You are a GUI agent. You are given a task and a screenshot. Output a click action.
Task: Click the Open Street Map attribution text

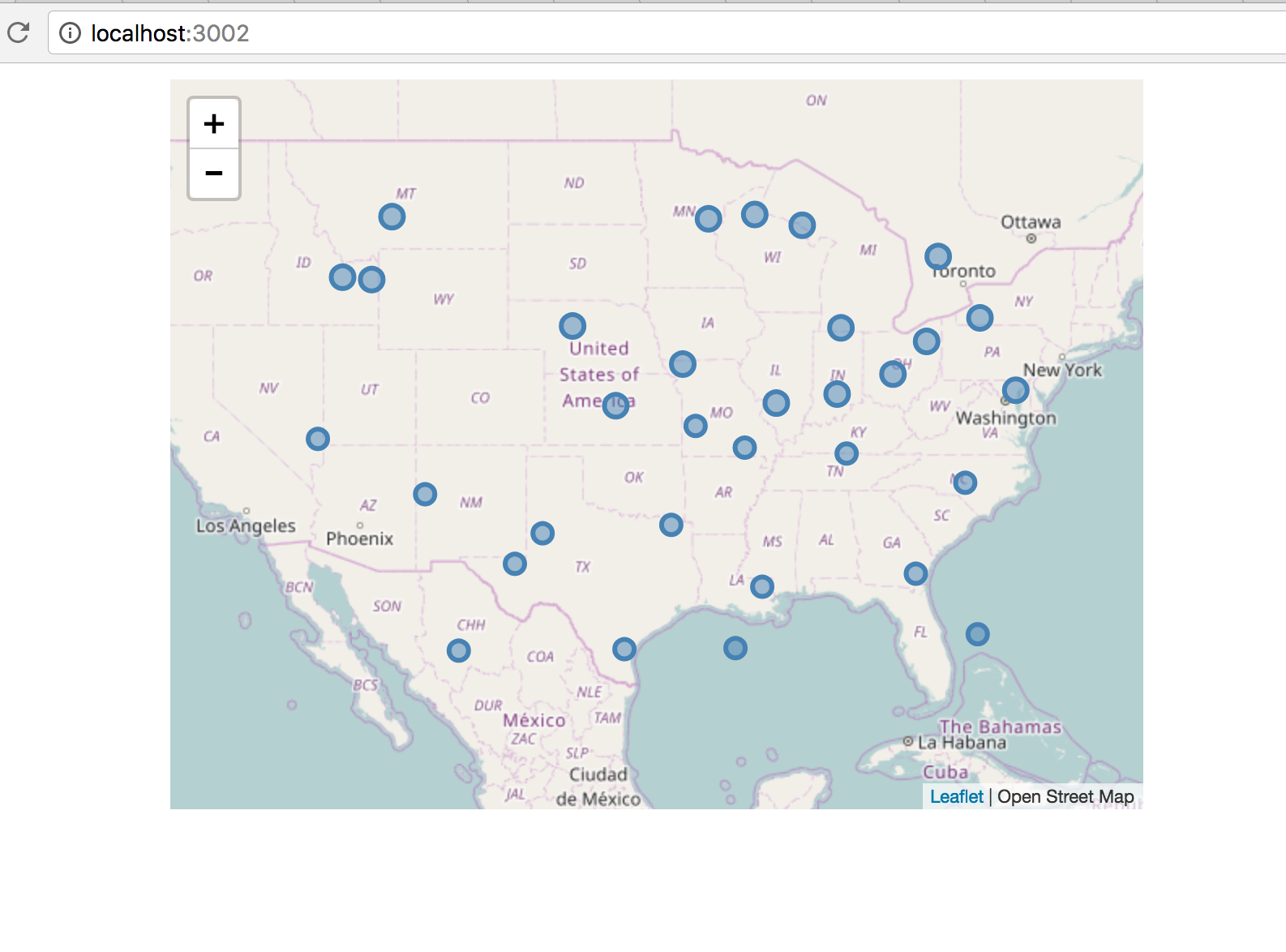[x=1065, y=796]
